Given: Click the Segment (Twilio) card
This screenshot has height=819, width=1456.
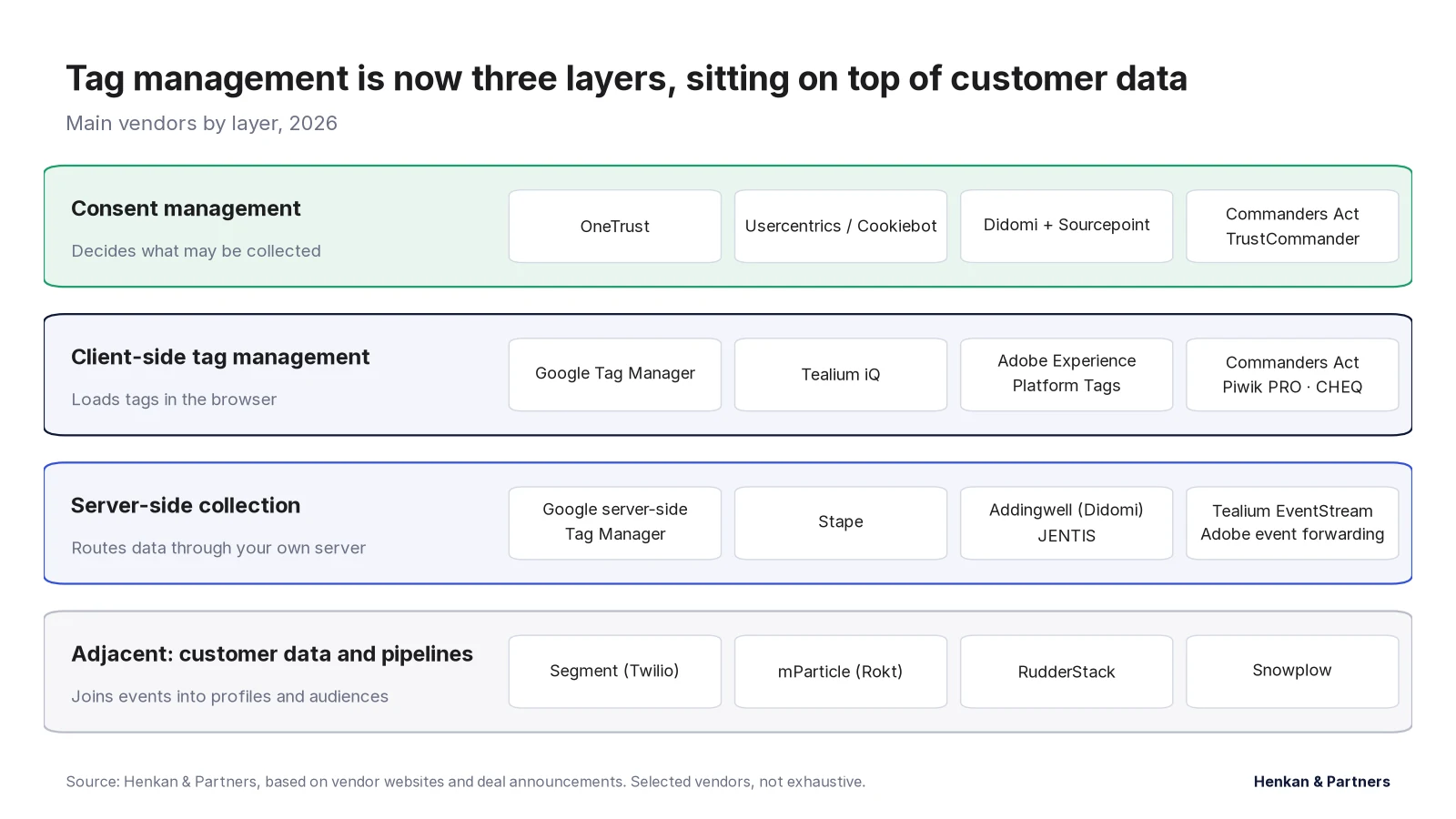Looking at the screenshot, I should [615, 672].
